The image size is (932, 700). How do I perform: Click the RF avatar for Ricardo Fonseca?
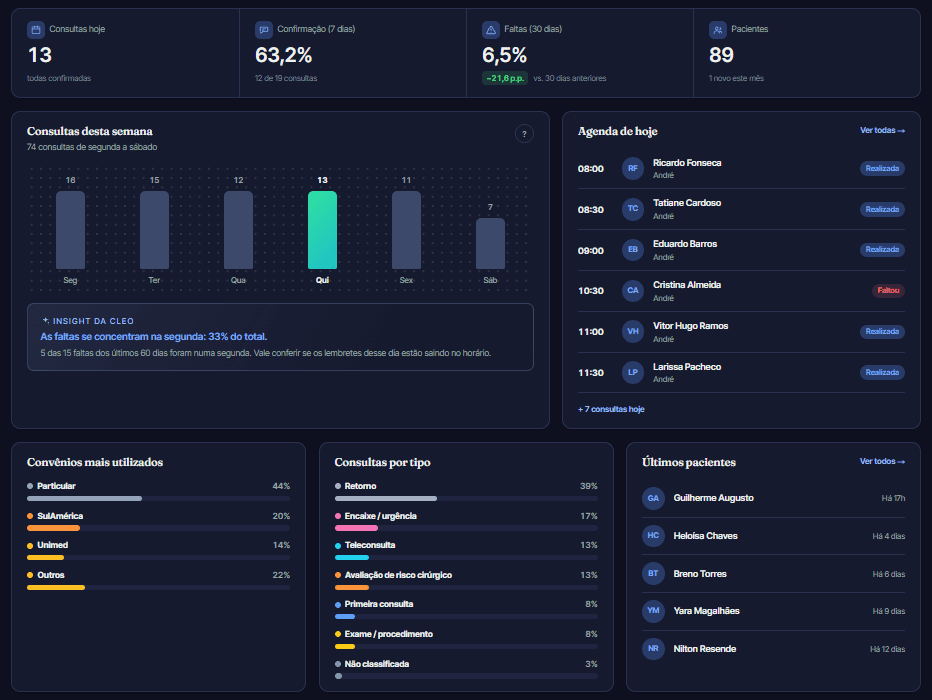point(633,168)
